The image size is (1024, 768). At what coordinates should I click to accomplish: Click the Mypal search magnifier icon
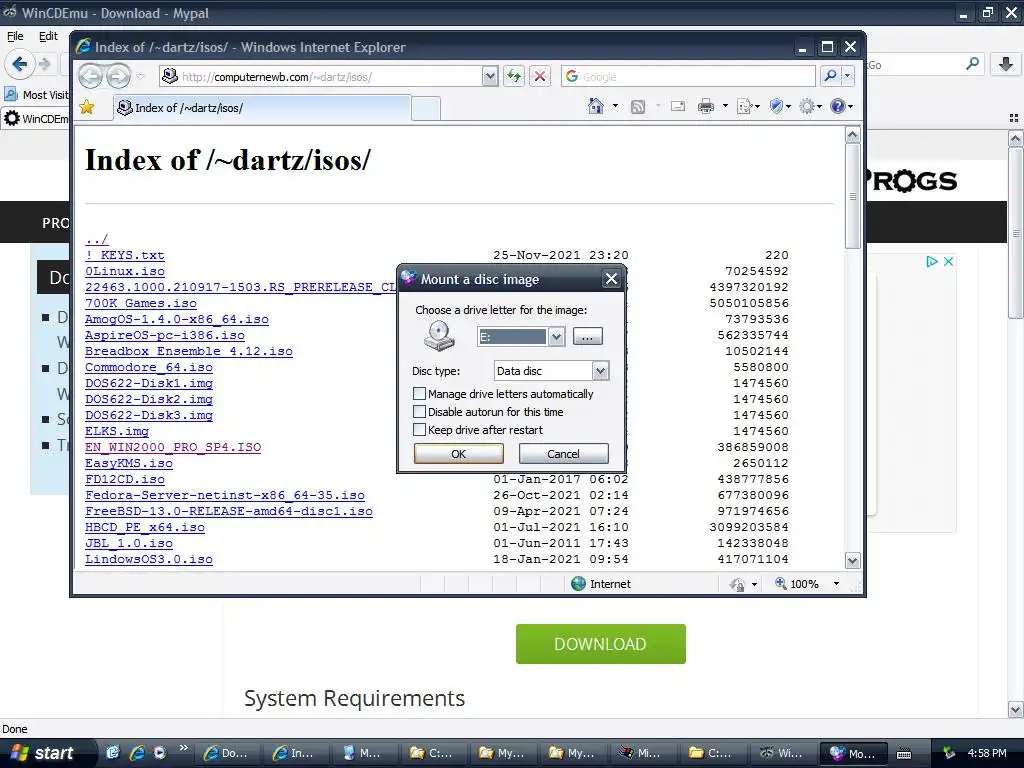tap(972, 64)
